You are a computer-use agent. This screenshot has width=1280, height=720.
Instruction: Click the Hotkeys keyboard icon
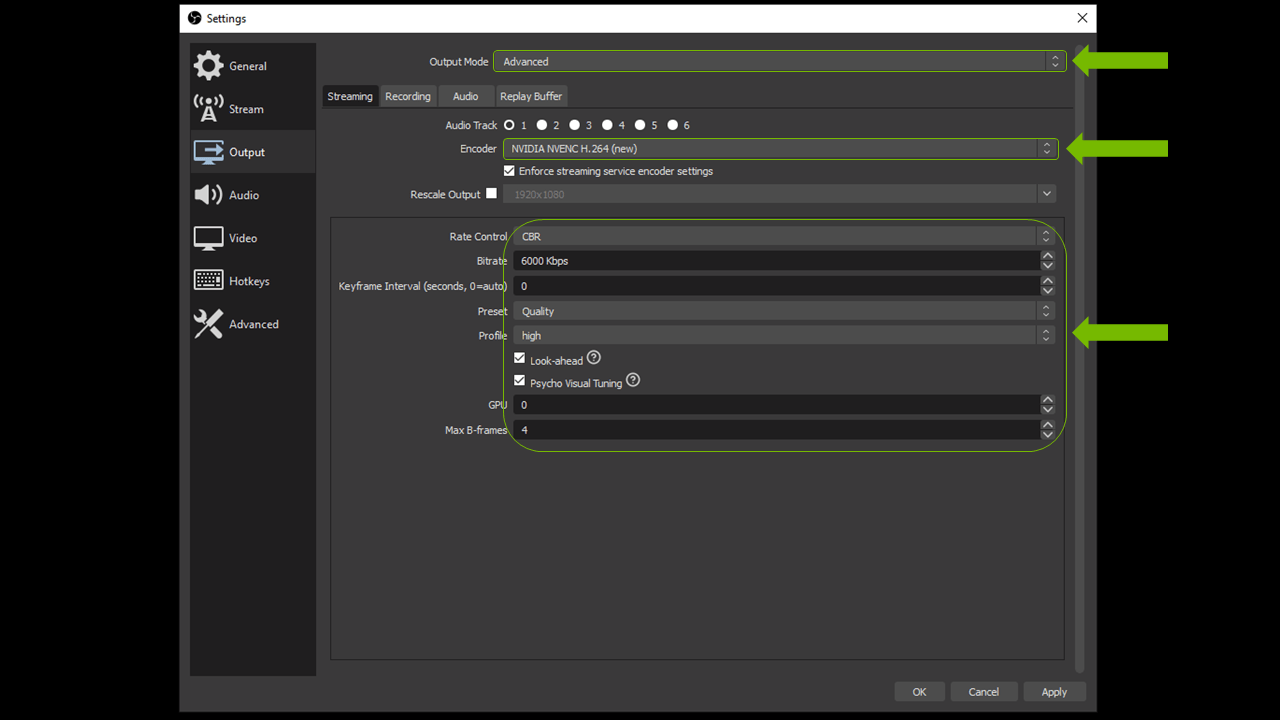(x=208, y=280)
